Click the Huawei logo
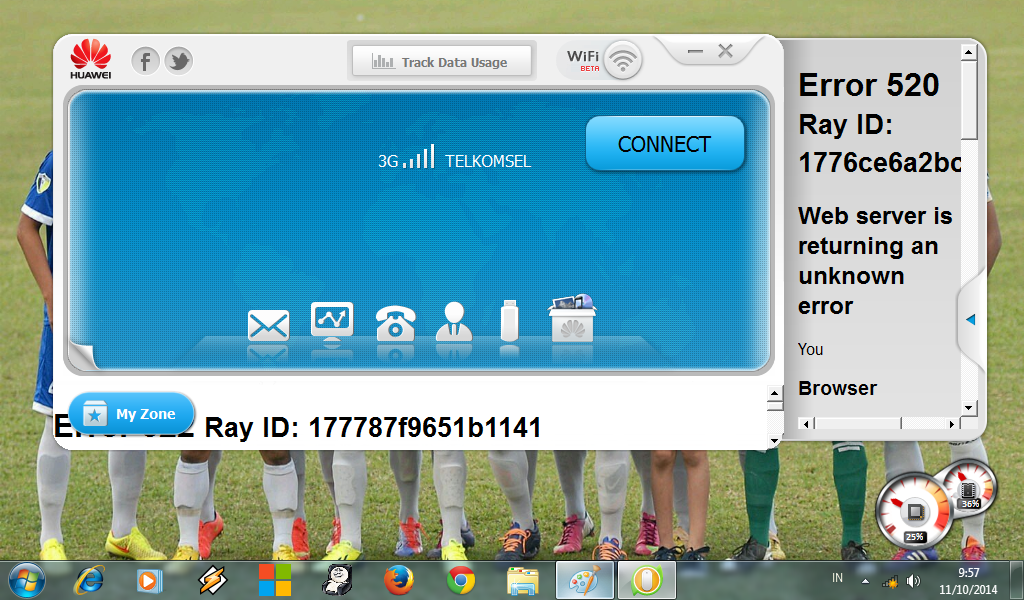Screen dimensions: 1024x600 tap(91, 59)
